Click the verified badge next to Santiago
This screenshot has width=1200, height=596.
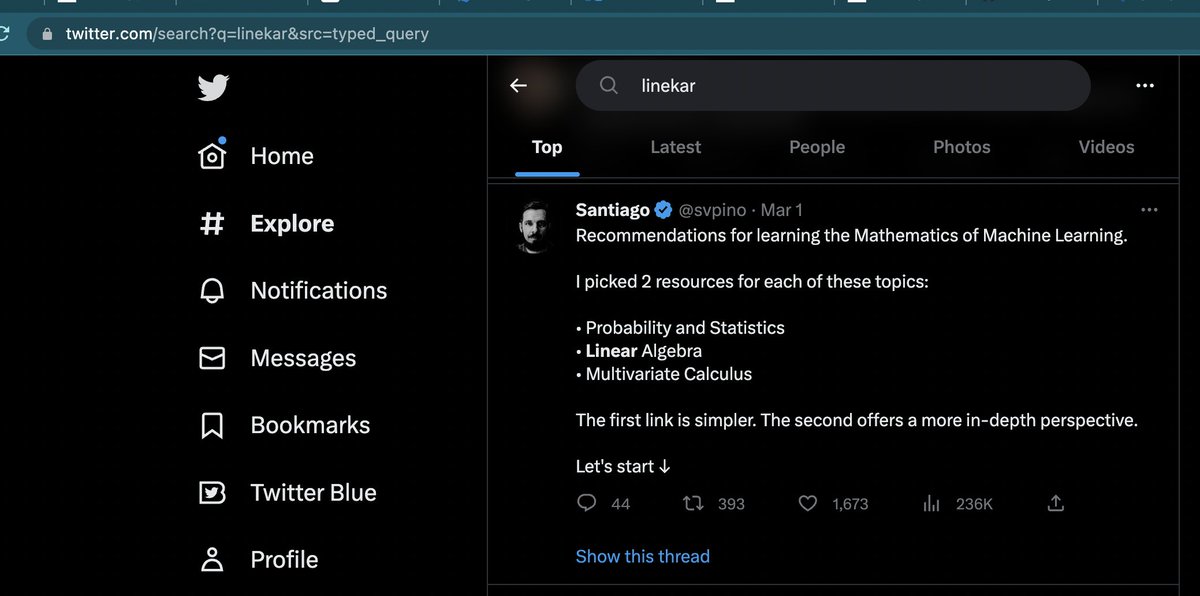[x=663, y=209]
